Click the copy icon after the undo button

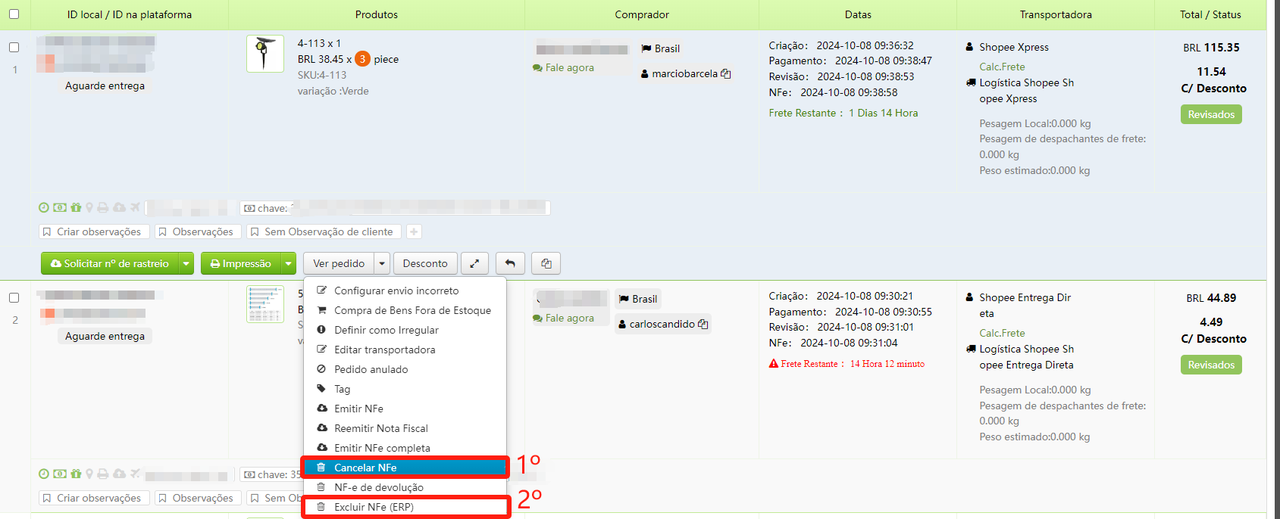tap(546, 264)
